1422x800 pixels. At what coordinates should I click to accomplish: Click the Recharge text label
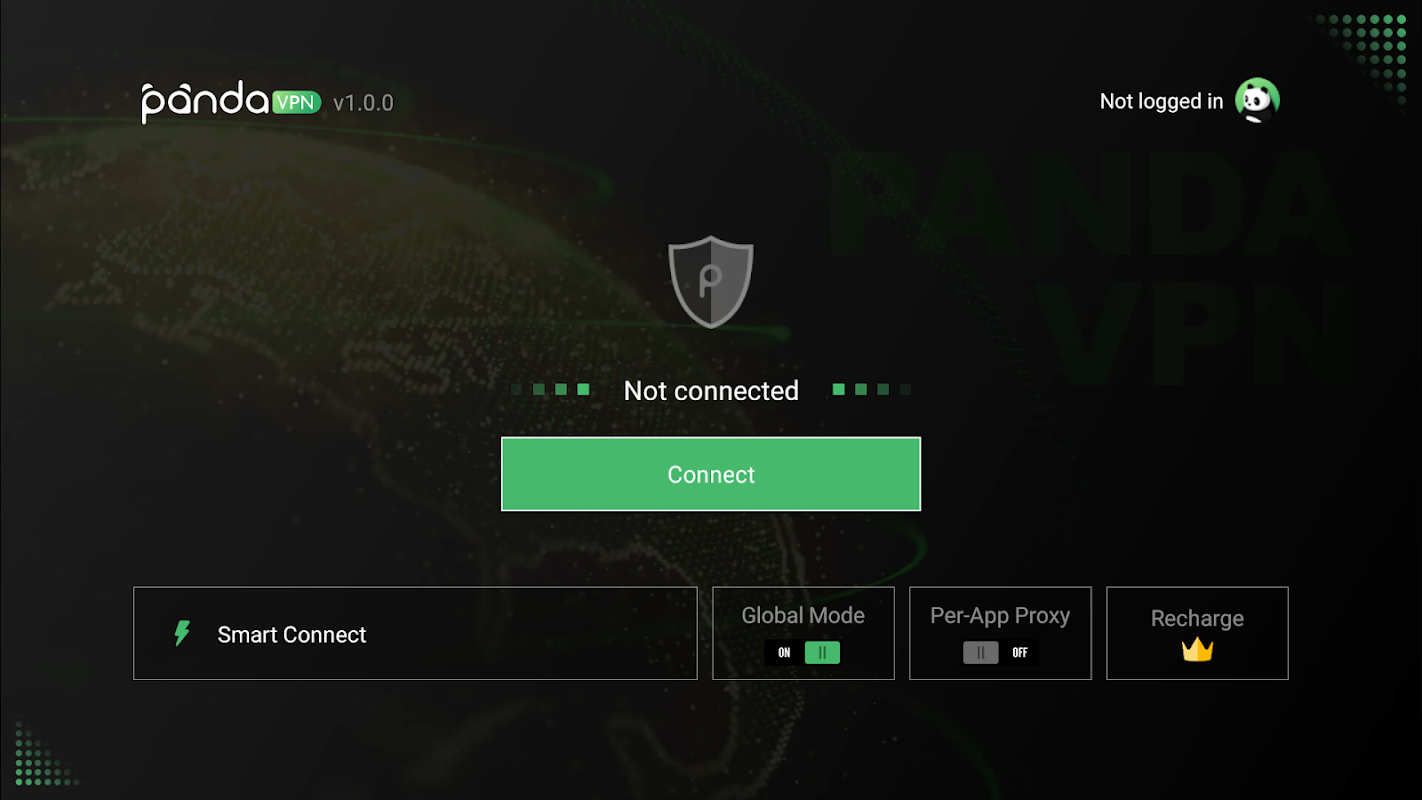1197,619
